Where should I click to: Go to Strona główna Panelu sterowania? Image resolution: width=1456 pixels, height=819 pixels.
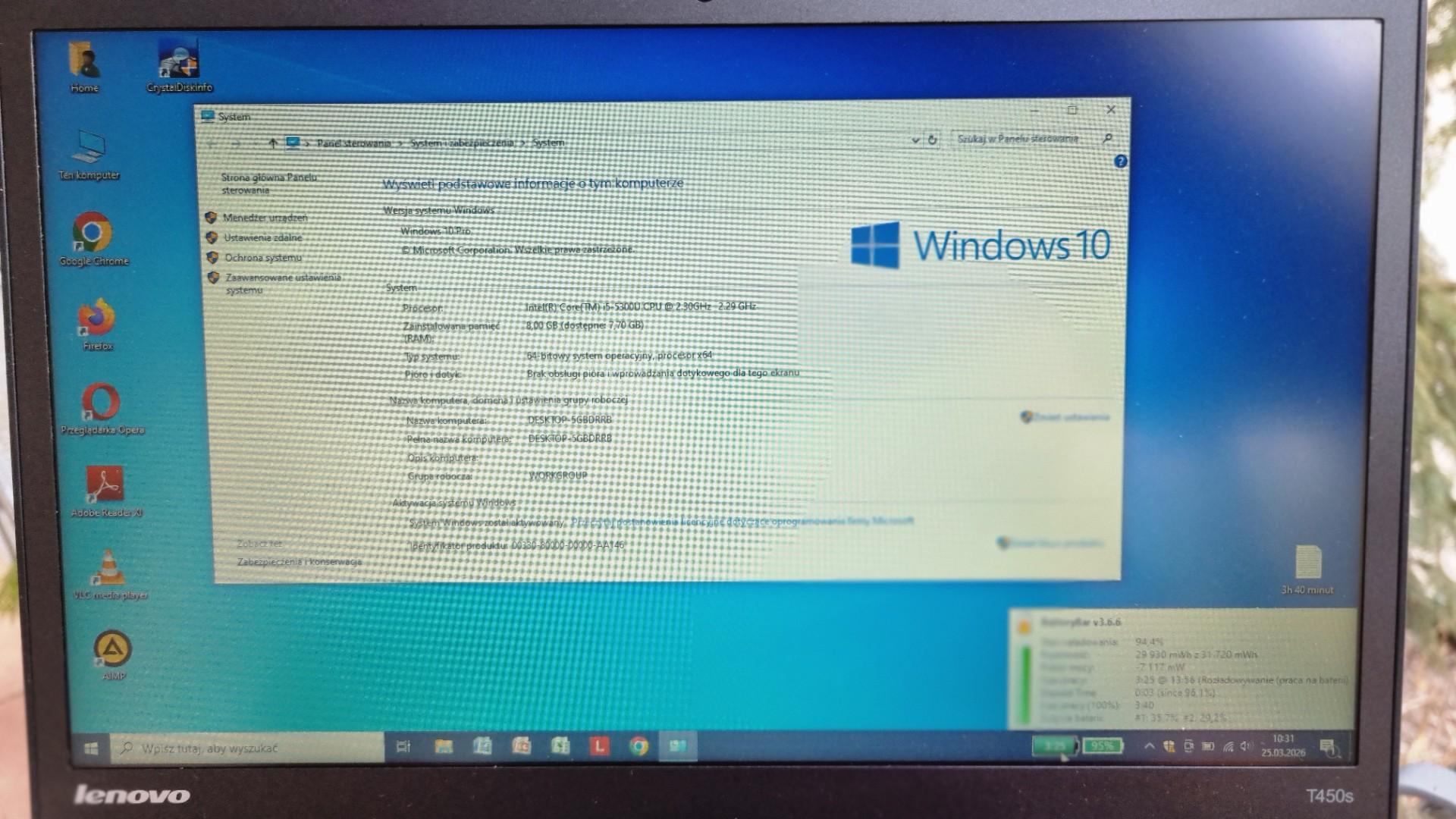coord(268,184)
